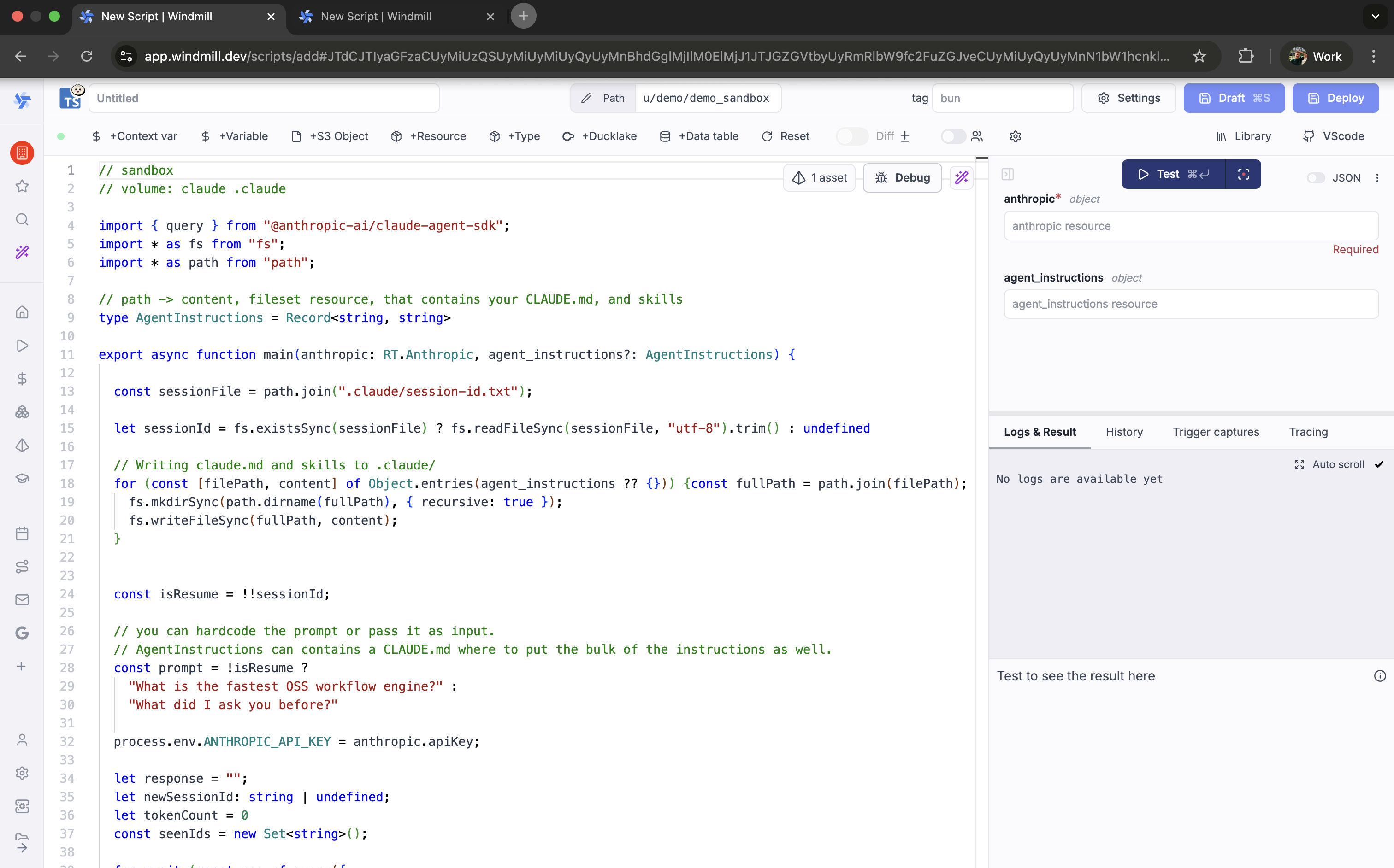Open the Schedules calendar sidebar icon
1394x868 pixels.
coord(22,534)
